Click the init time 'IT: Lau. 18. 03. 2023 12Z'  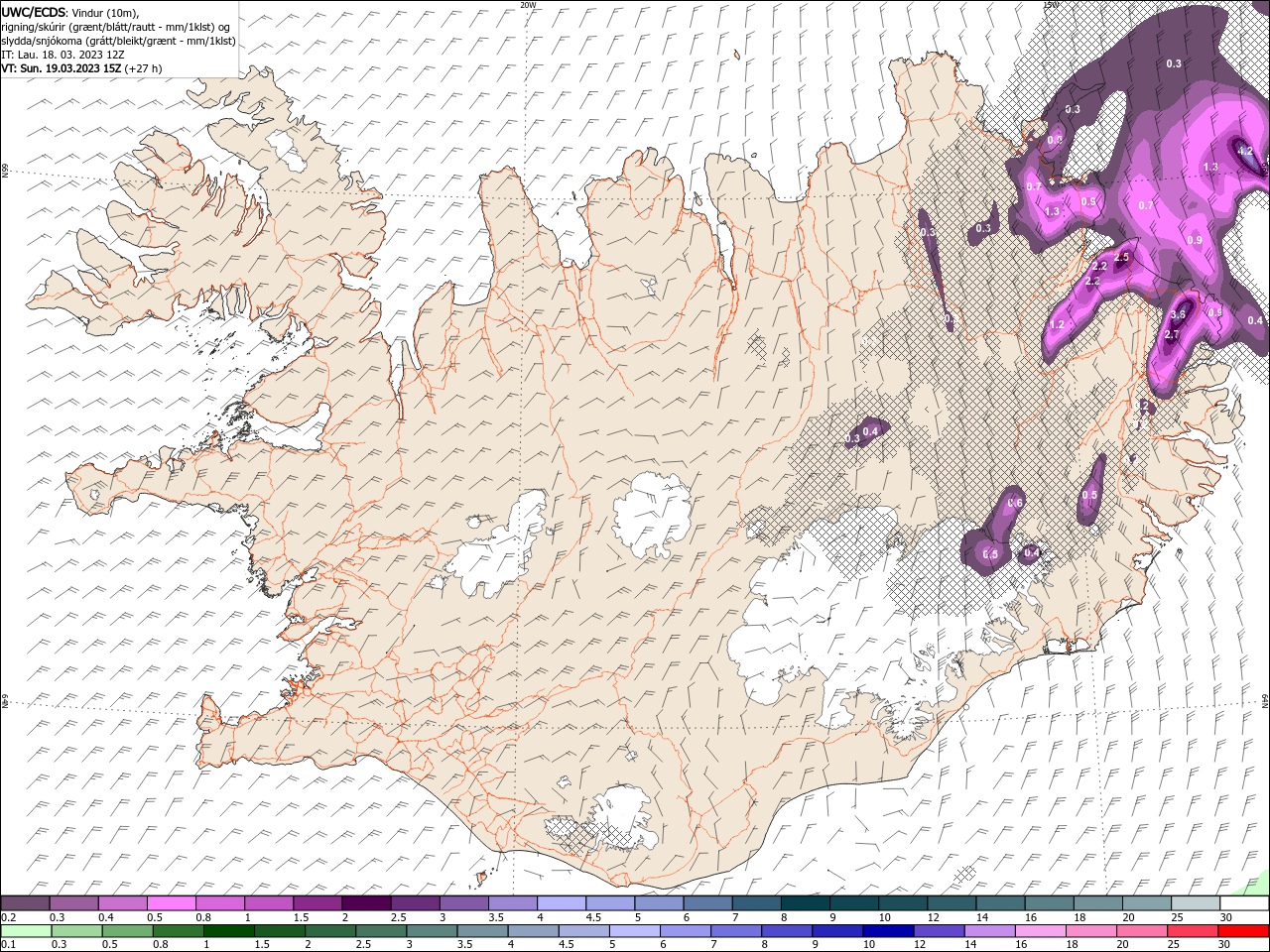(62, 55)
